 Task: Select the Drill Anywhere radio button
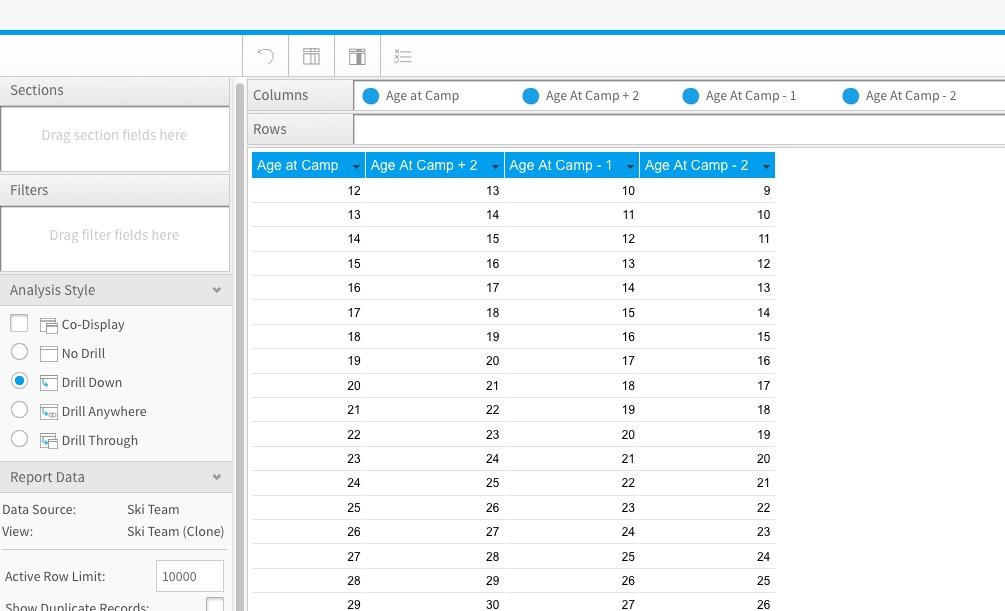pyautogui.click(x=19, y=410)
